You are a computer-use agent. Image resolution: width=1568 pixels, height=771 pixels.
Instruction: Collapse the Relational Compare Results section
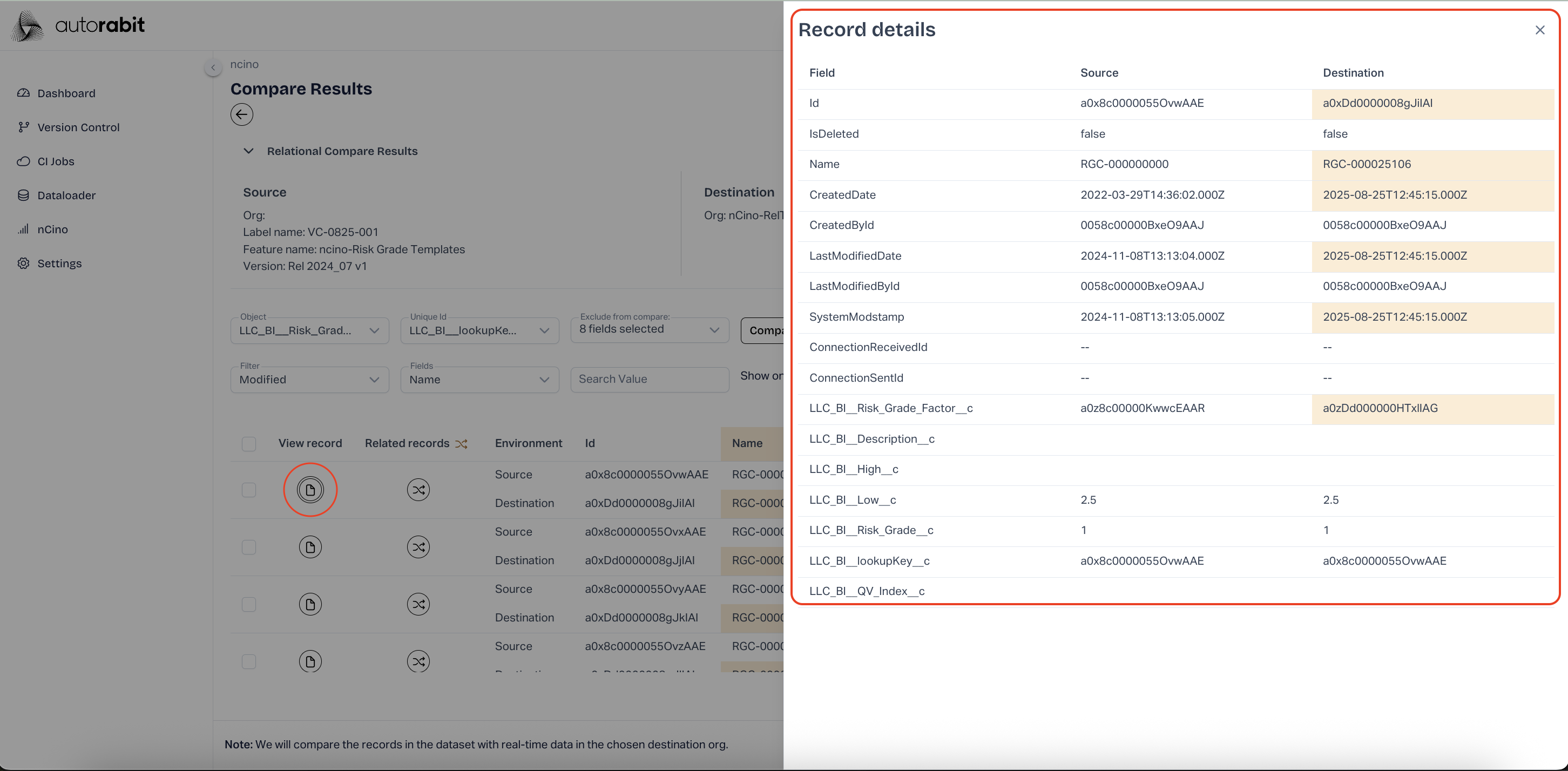point(248,151)
